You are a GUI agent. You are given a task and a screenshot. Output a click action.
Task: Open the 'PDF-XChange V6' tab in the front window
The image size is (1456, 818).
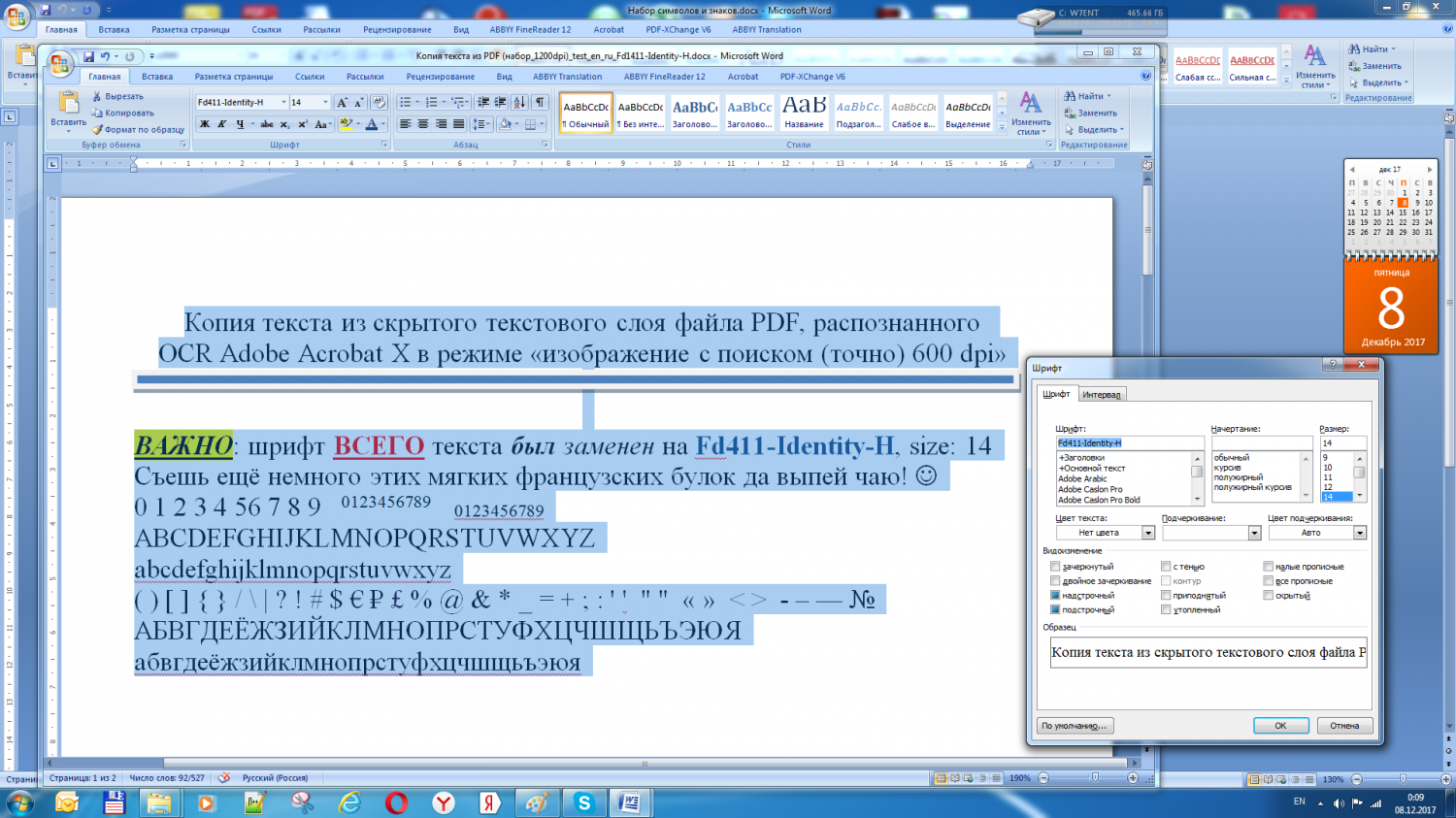pos(813,77)
